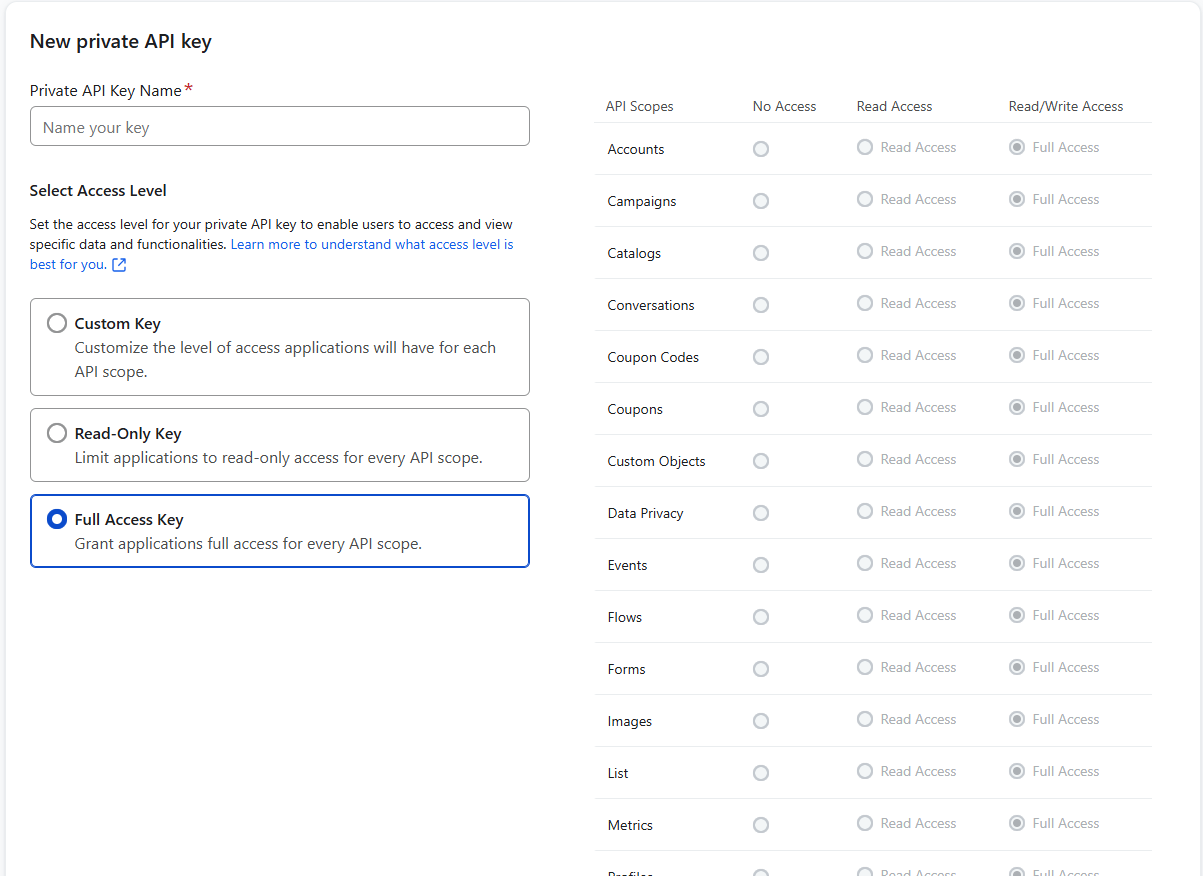Screen dimensions: 1203x876
Task: Choose Read Access for Campaigns scope
Action: [865, 199]
